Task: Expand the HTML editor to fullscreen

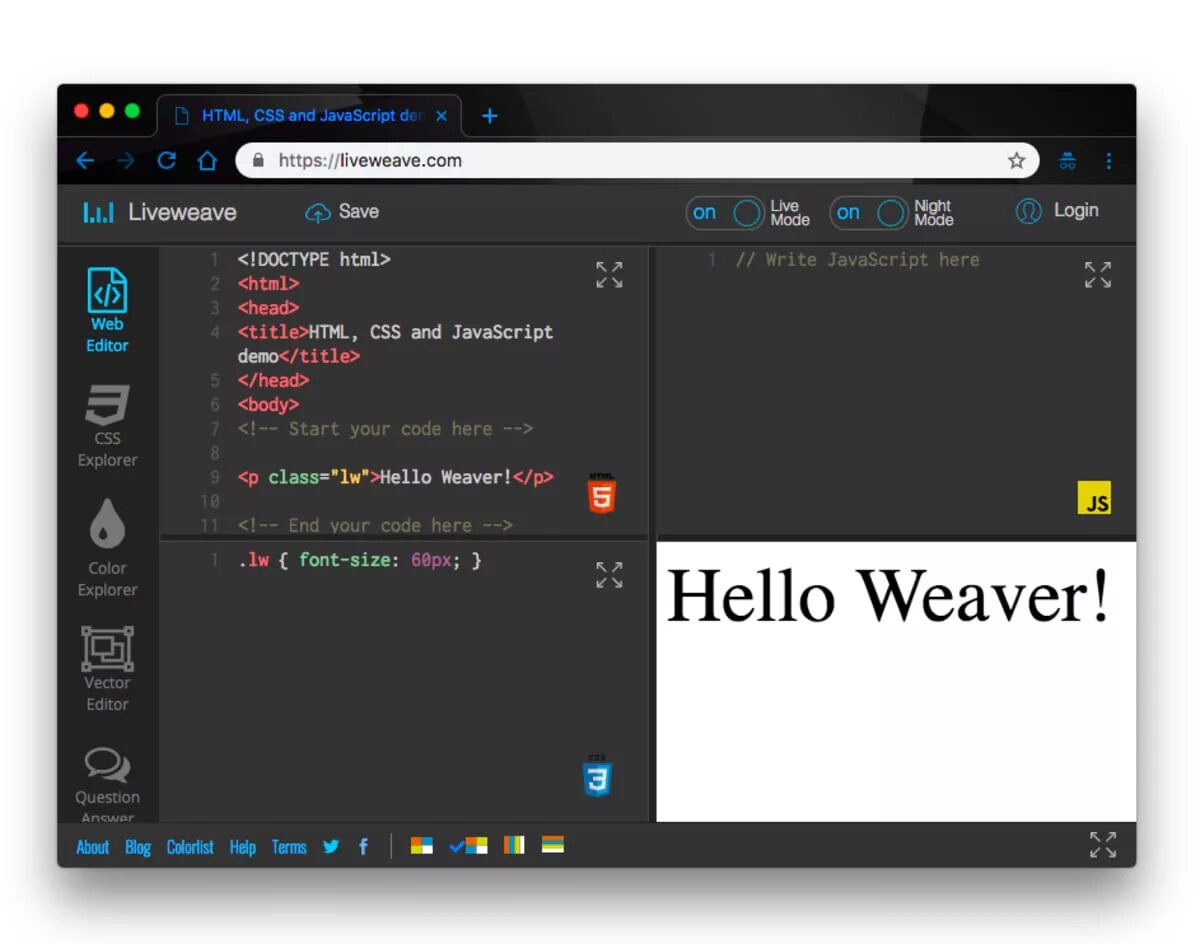Action: [x=609, y=275]
